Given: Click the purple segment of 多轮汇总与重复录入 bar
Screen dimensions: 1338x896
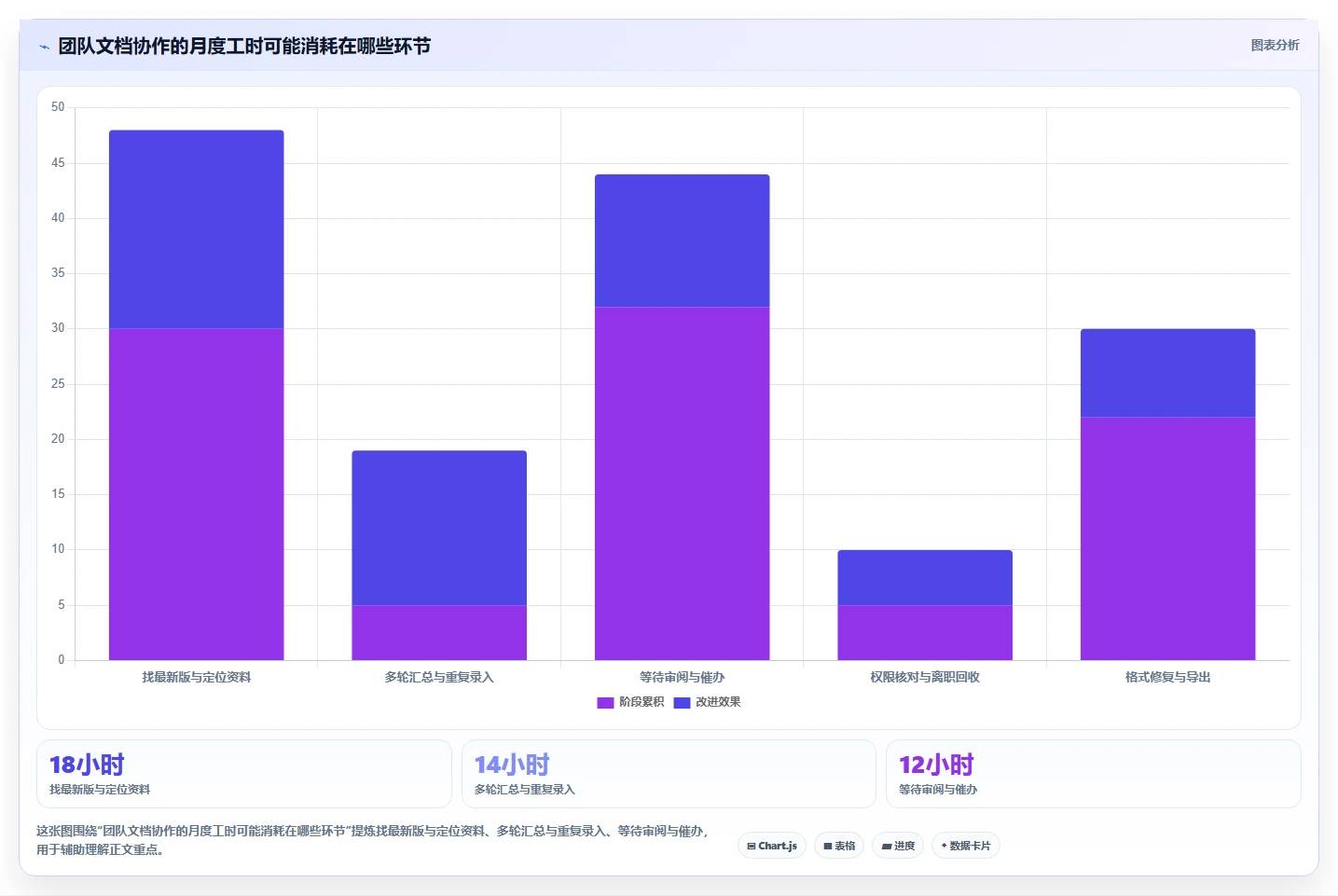Looking at the screenshot, I should point(439,633).
